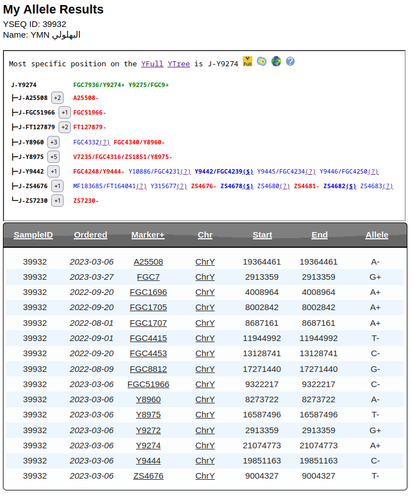Select the J-A25508 tree branch

(33, 98)
